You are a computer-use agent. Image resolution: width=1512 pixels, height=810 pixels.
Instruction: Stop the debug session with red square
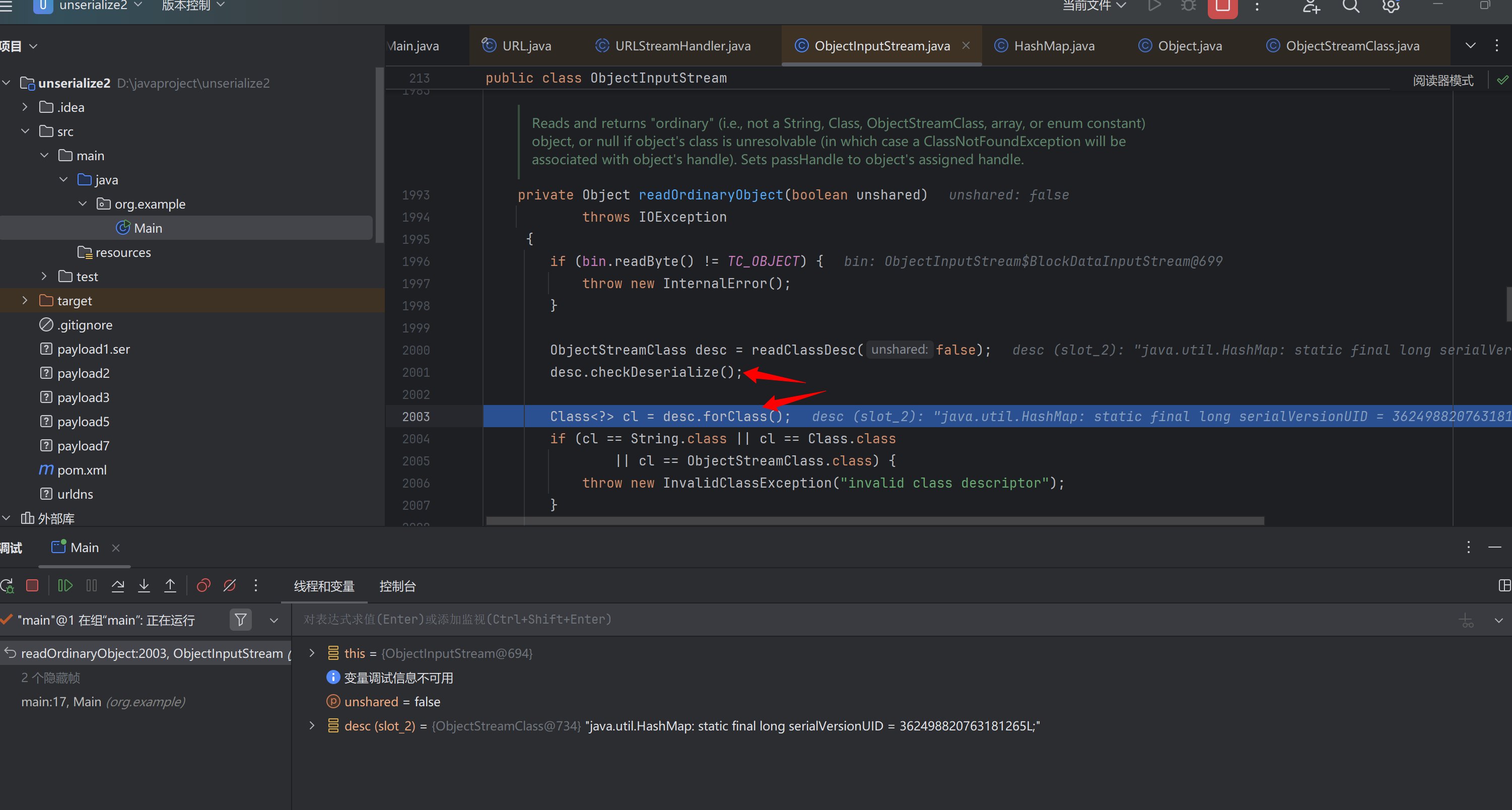(32, 585)
